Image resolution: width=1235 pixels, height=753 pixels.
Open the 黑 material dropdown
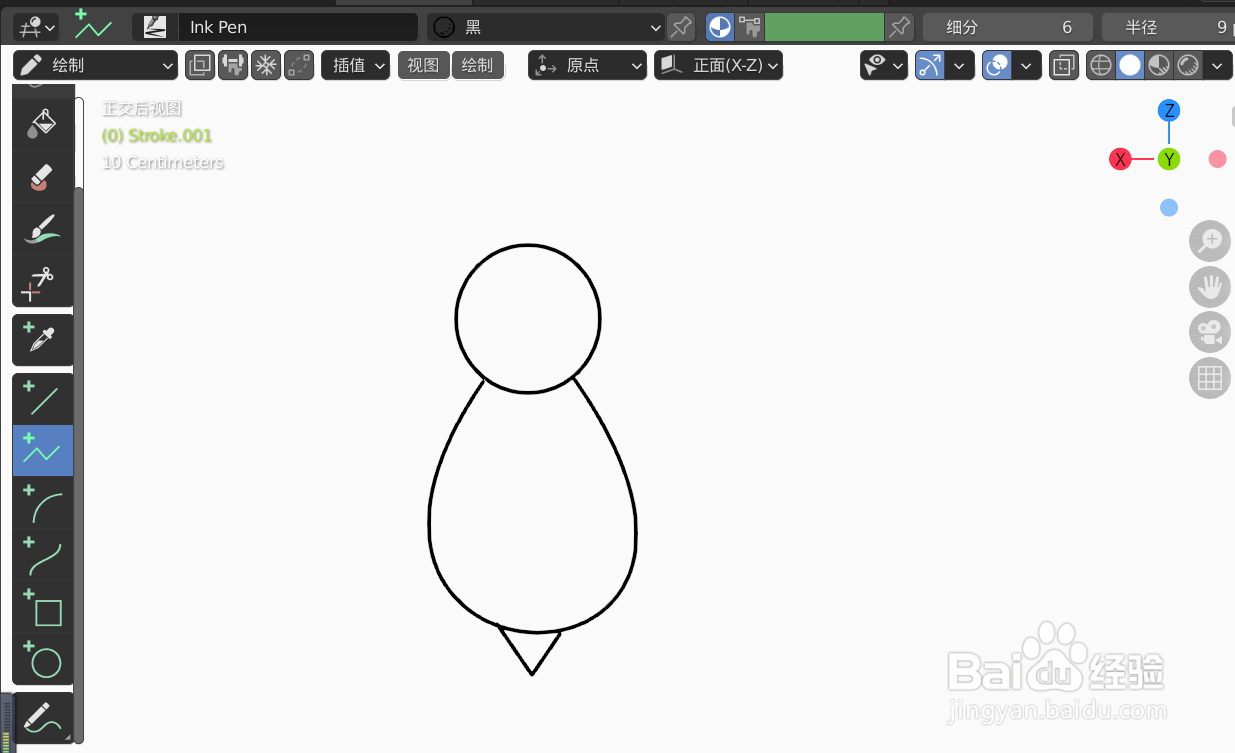(546, 27)
